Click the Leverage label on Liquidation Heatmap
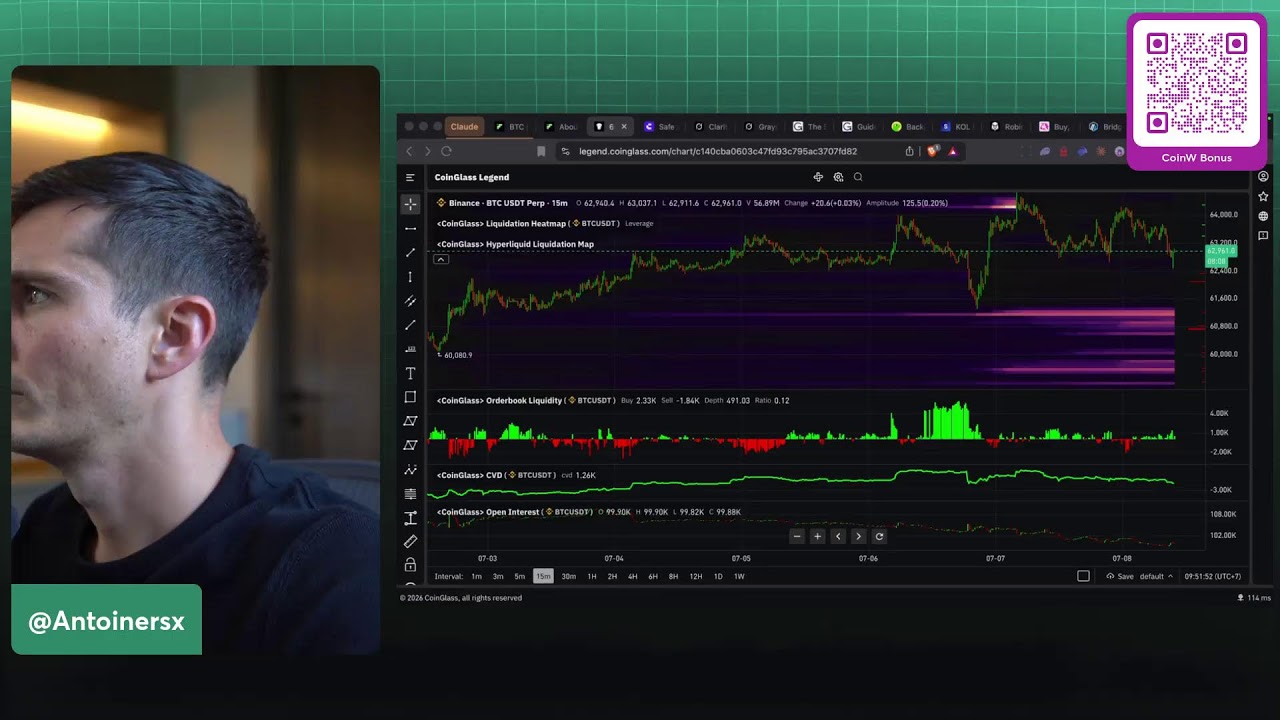 click(639, 224)
